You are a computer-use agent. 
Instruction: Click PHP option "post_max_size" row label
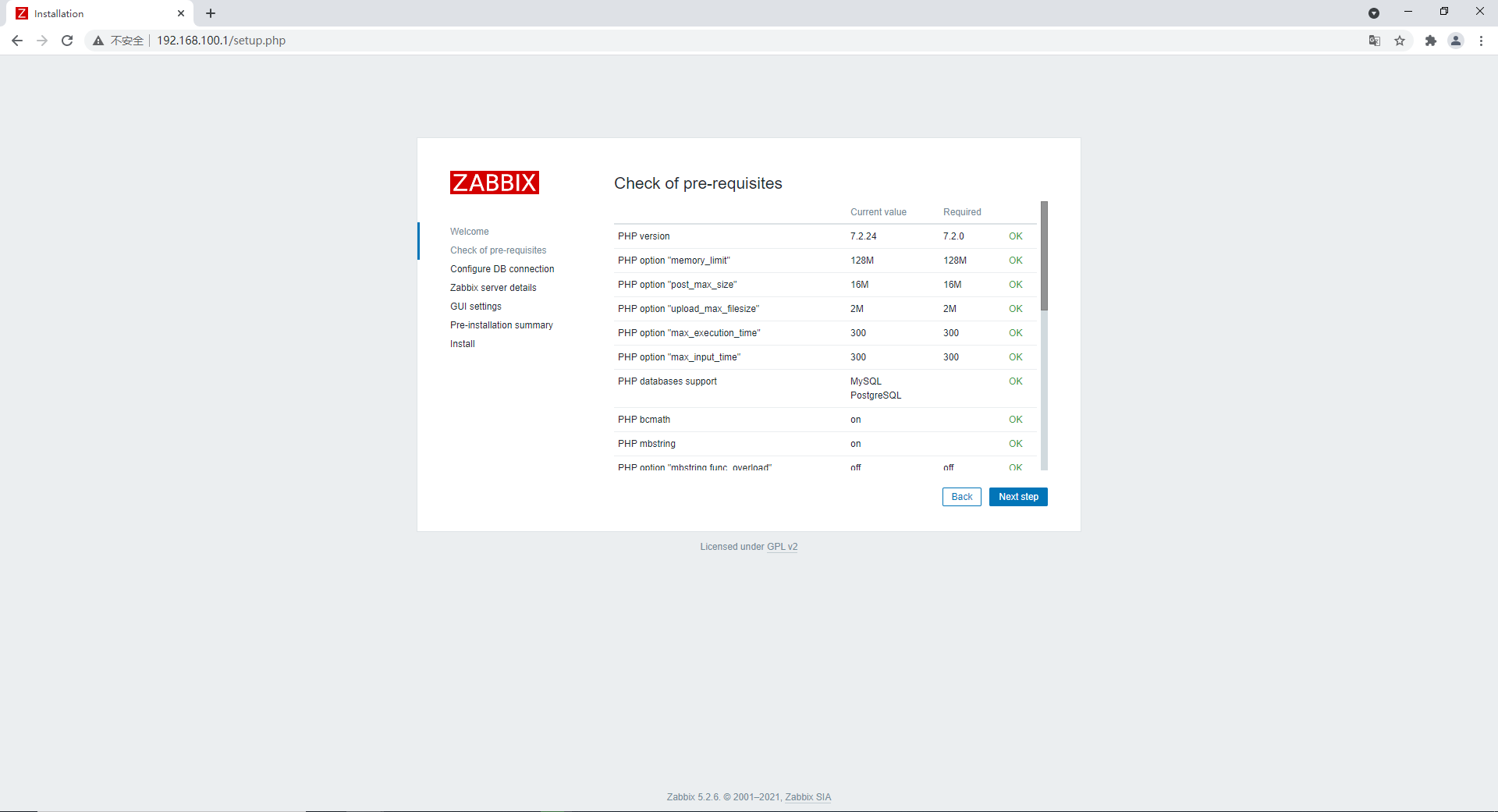coord(677,285)
